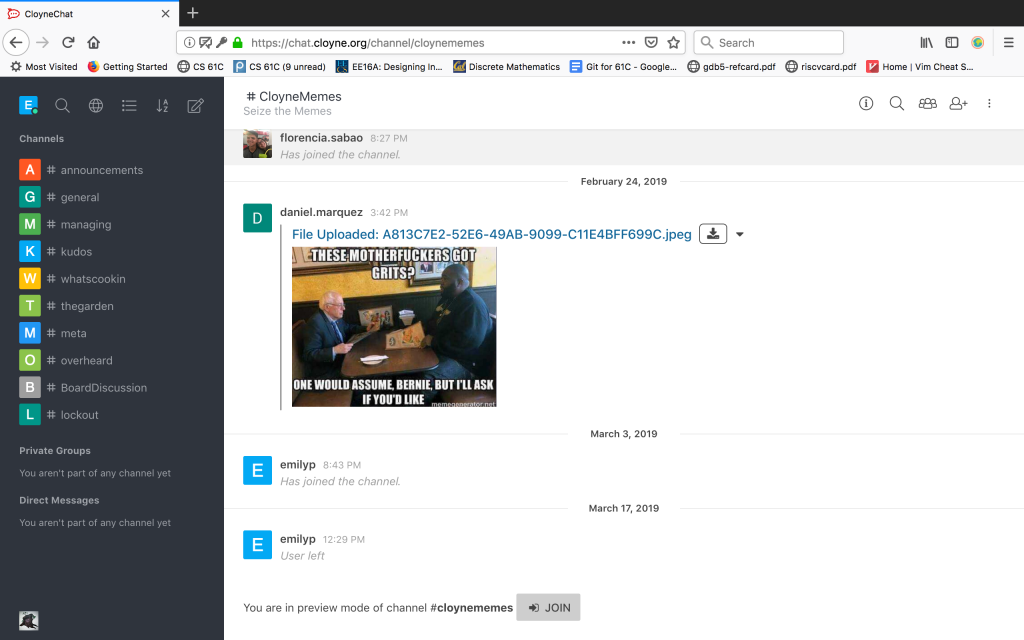Save the page to Pocket
The height and width of the screenshot is (640, 1024).
[651, 42]
